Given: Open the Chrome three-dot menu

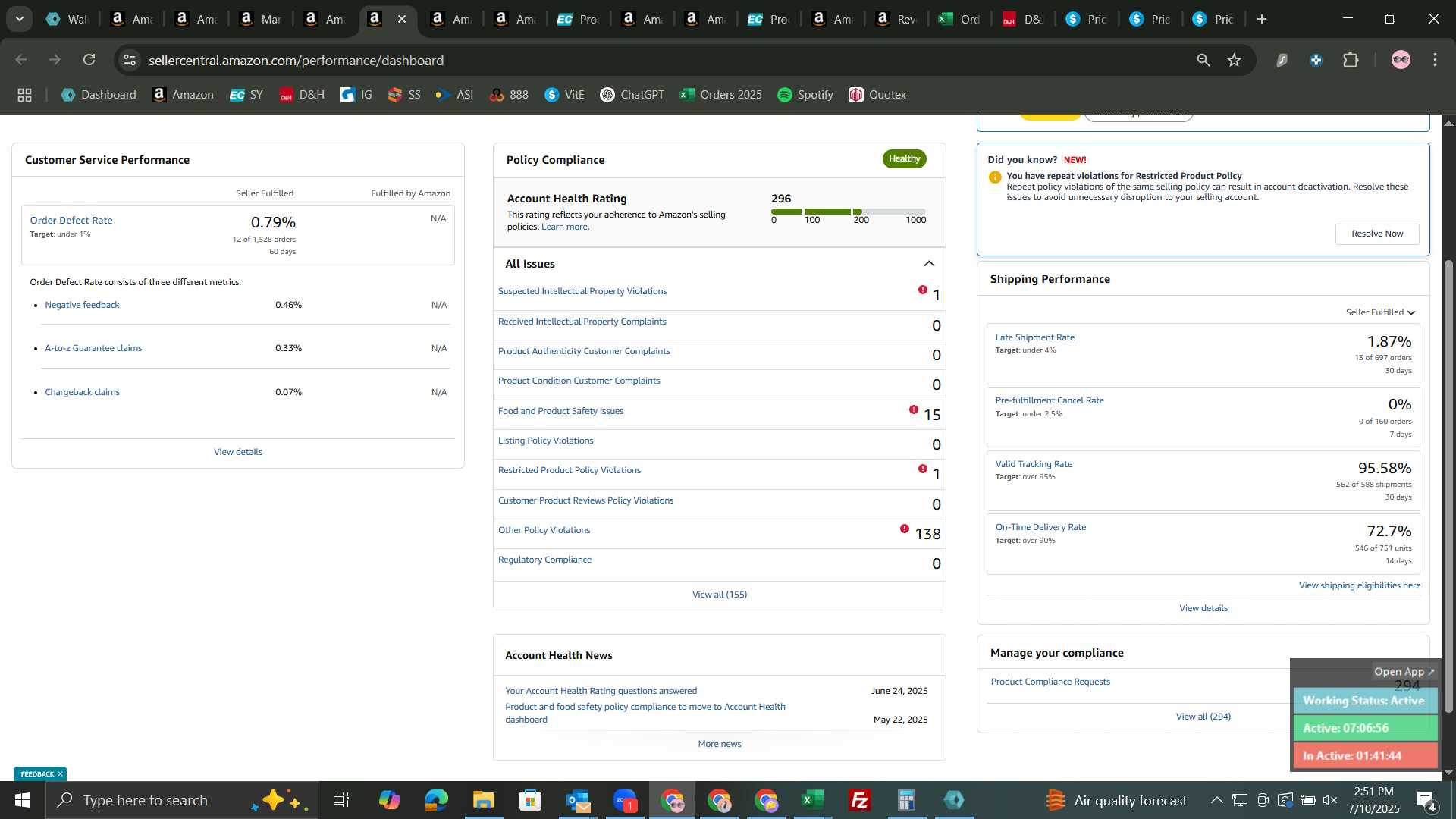Looking at the screenshot, I should [1436, 60].
